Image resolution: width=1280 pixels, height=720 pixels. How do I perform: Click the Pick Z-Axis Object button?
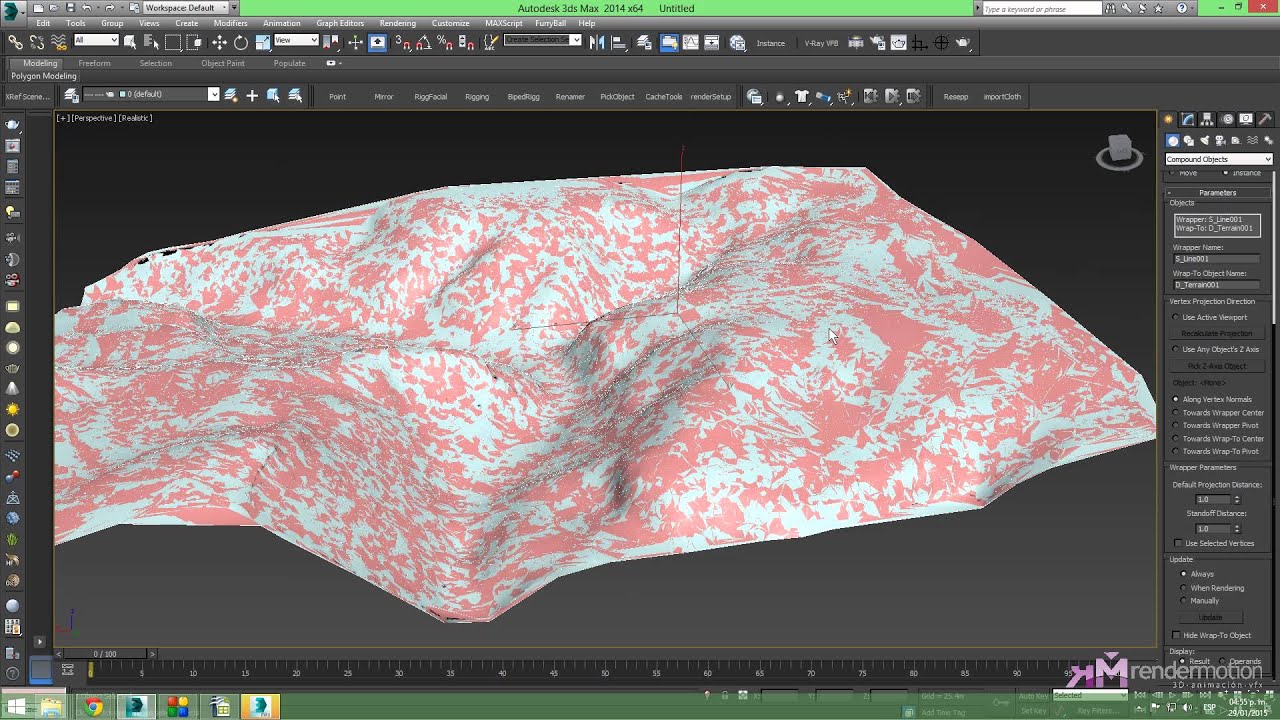coord(1216,366)
